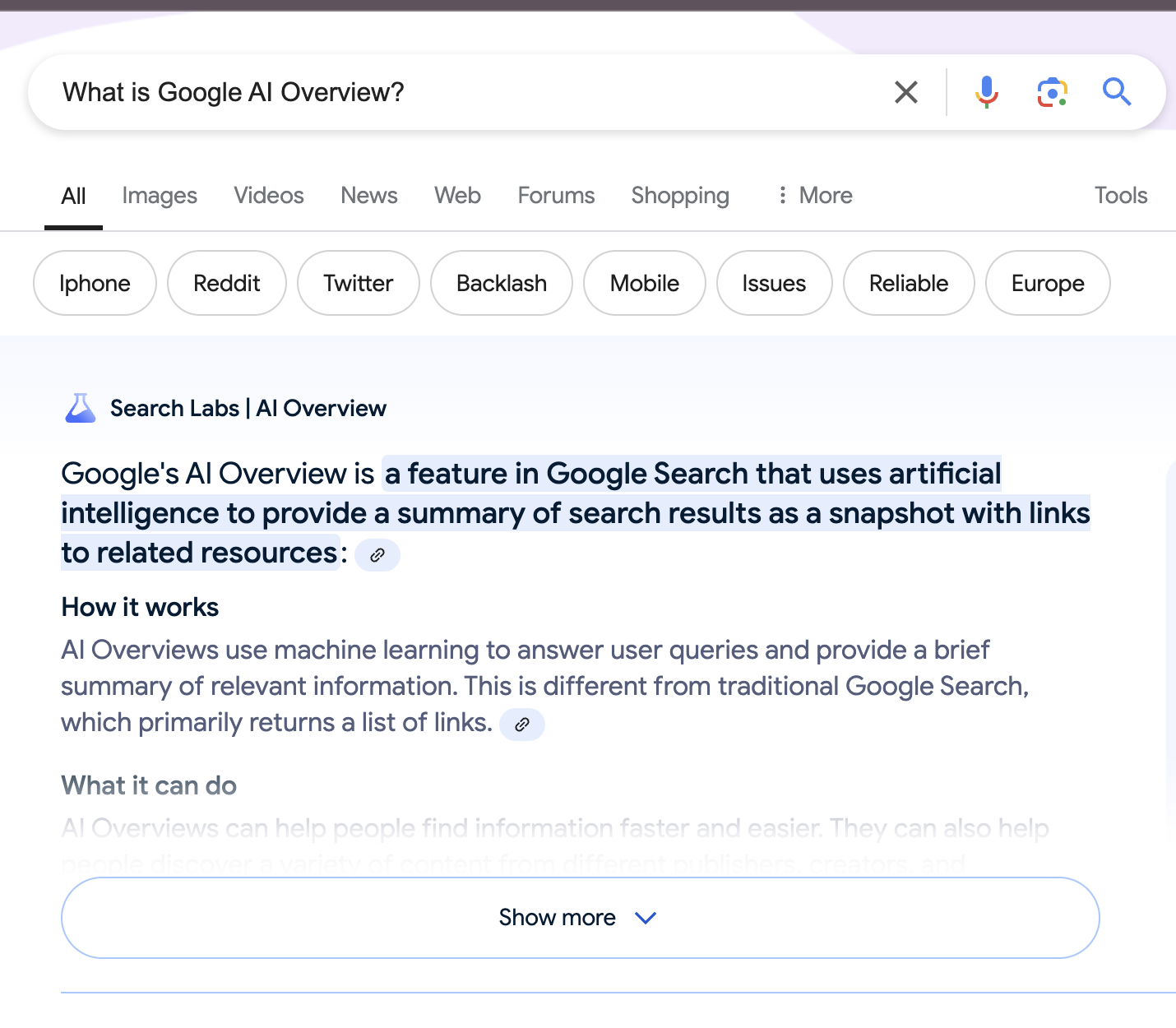Click the paragraph starting 'AI Overviews use machine learning'

[x=545, y=686]
